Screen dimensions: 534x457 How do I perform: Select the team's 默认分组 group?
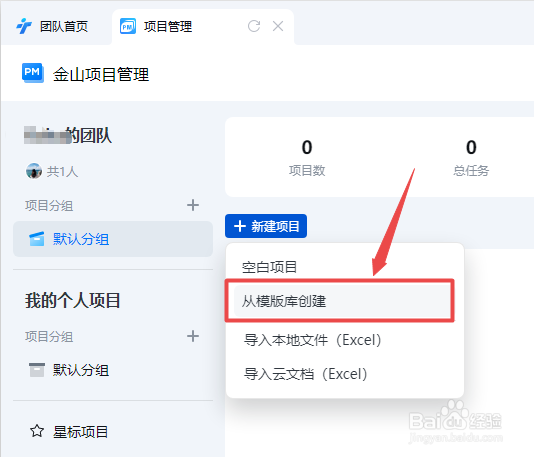[x=113, y=239]
